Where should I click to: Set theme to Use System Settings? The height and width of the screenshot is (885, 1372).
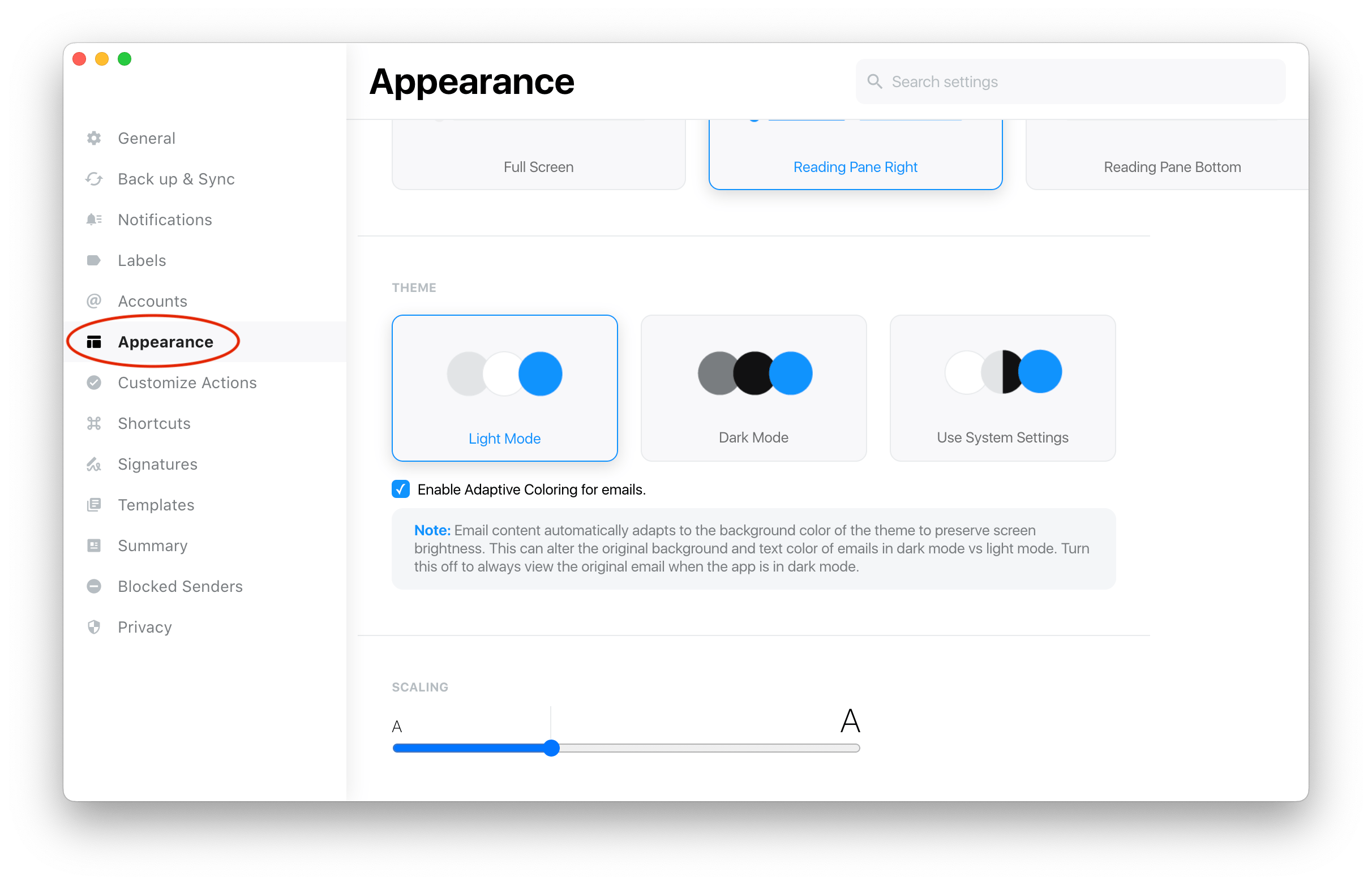[x=1001, y=389]
